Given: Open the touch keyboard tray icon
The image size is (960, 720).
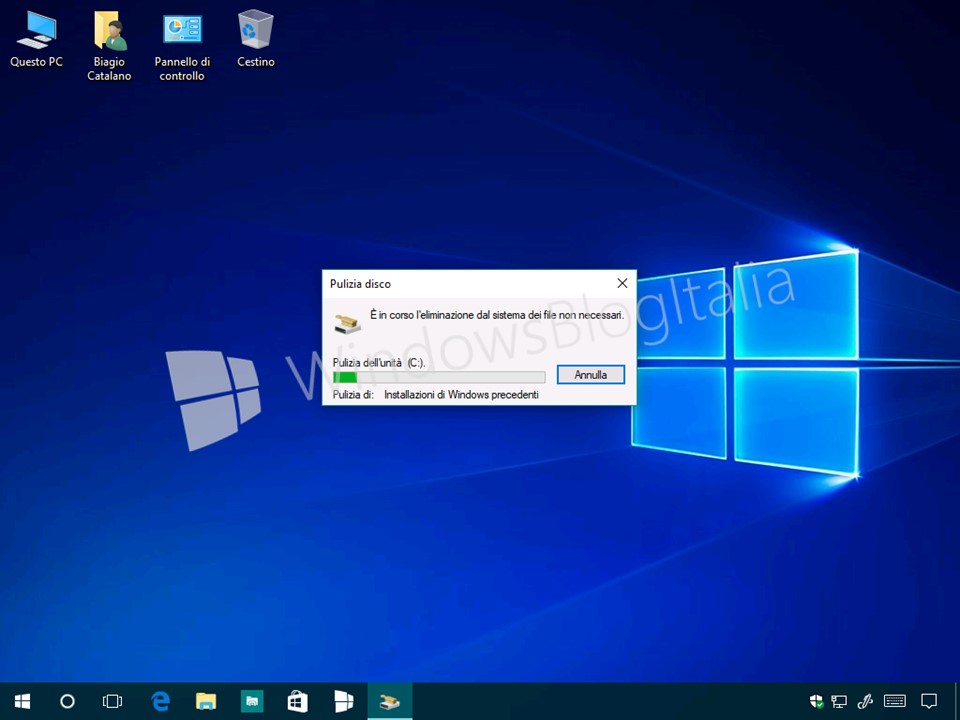Looking at the screenshot, I should 895,701.
